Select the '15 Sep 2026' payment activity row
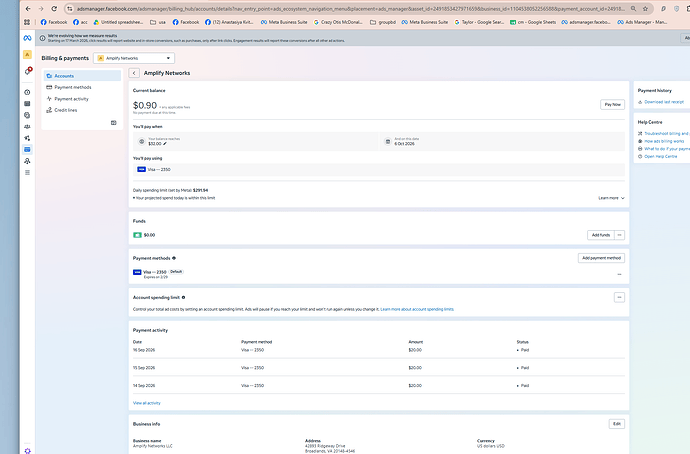This screenshot has height=454, width=690. (379, 368)
